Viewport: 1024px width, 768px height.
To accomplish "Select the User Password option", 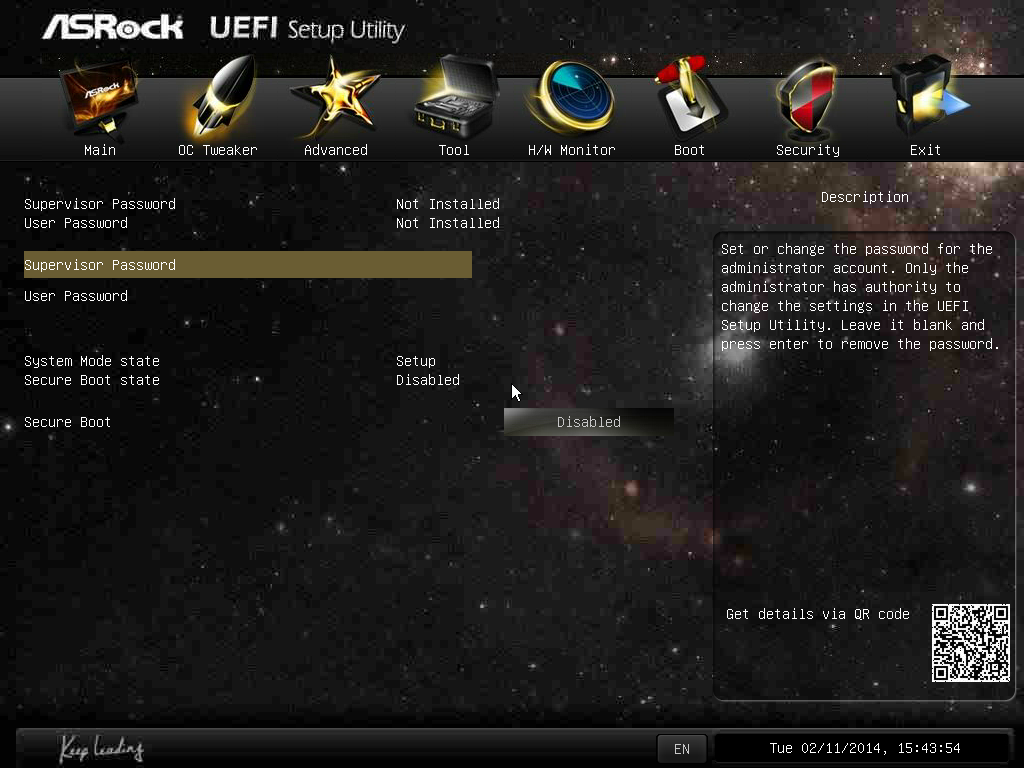I will (x=76, y=296).
